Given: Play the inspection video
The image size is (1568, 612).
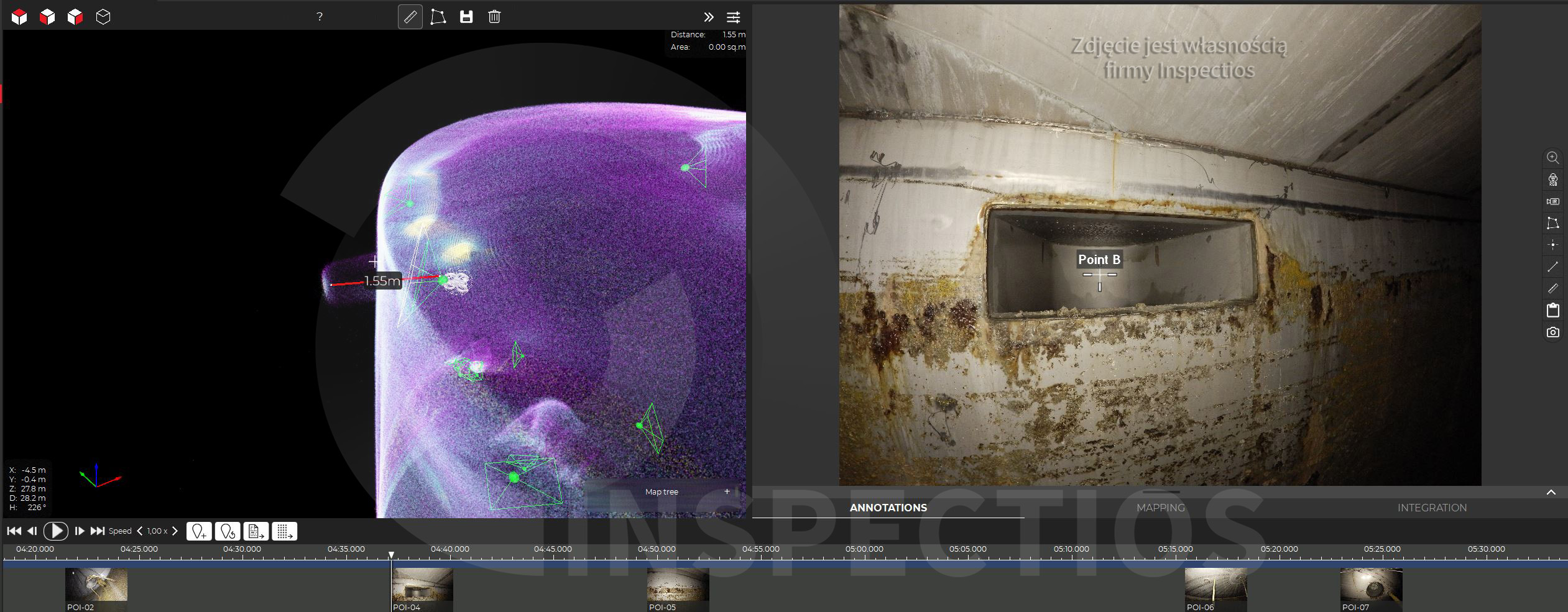Looking at the screenshot, I should pyautogui.click(x=56, y=531).
